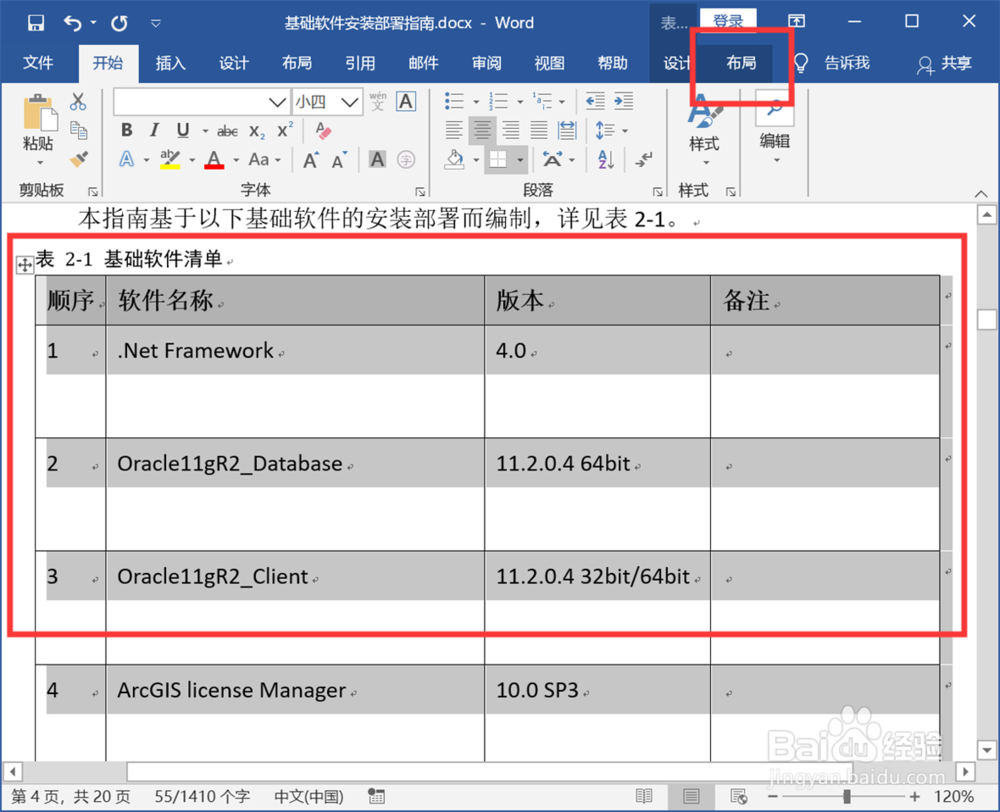The image size is (1000, 812).
Task: Toggle bold formatting
Action: 127,130
